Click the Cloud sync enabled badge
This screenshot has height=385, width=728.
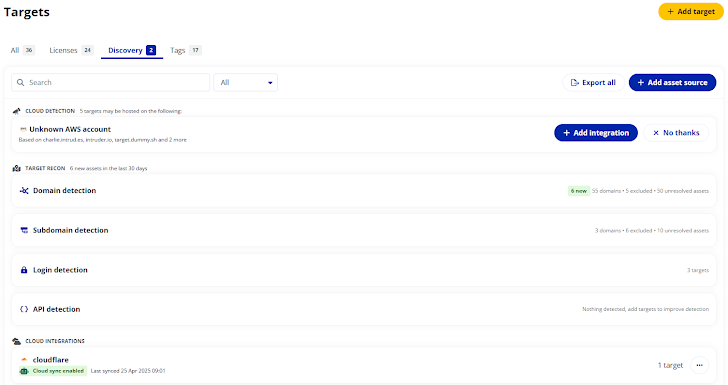(53, 371)
